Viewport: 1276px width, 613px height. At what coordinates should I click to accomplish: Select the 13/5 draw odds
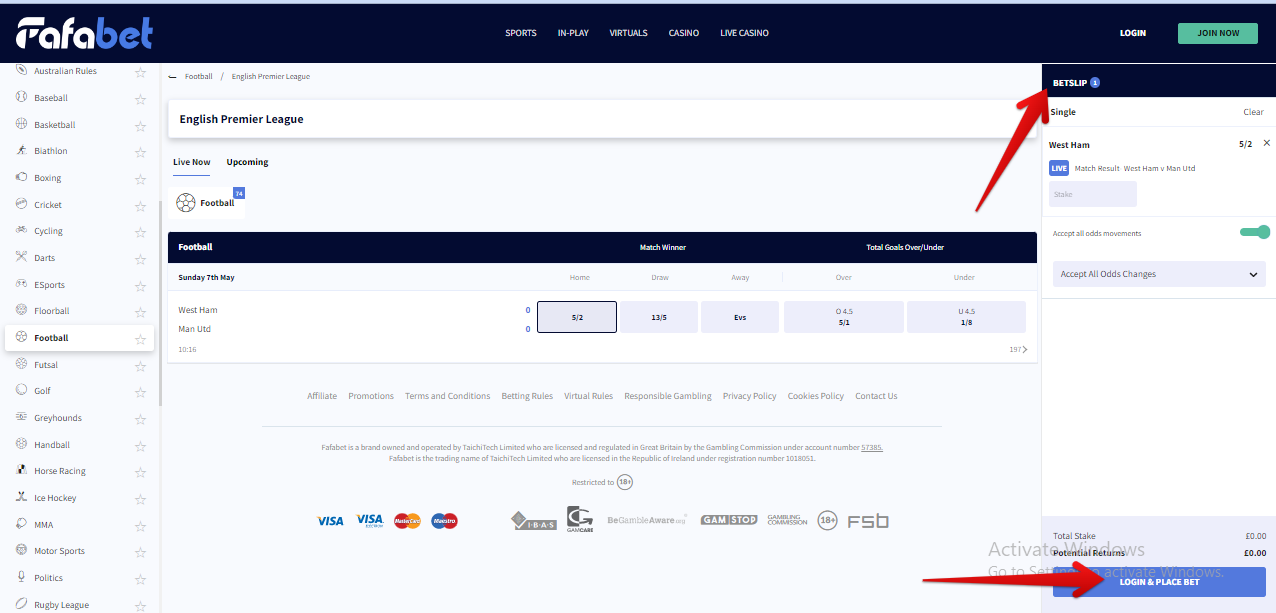click(659, 317)
